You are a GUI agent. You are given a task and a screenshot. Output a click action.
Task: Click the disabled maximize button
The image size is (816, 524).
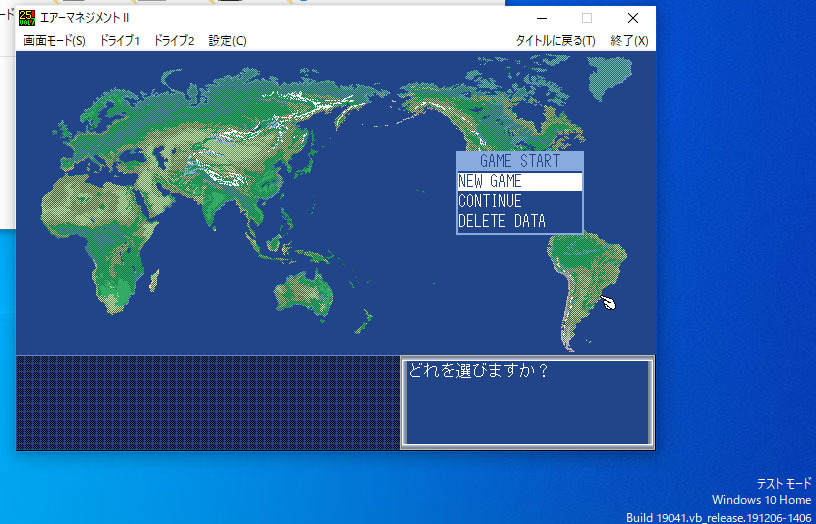(587, 18)
